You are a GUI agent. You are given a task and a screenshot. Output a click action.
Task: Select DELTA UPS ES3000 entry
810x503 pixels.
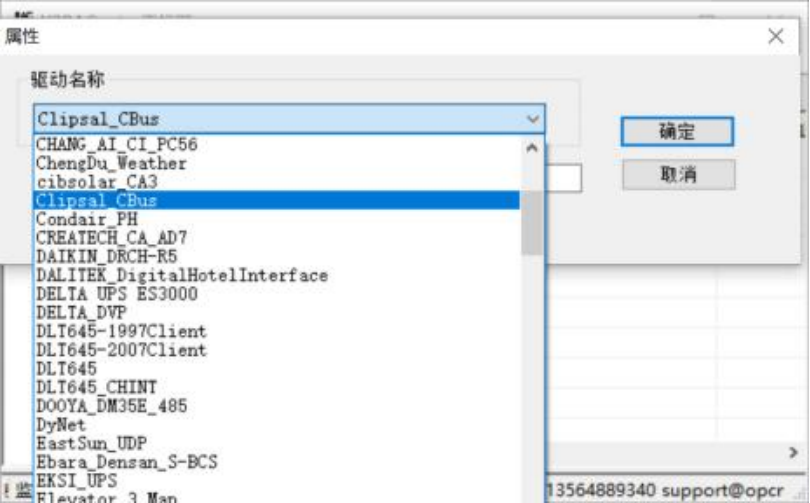277,294
